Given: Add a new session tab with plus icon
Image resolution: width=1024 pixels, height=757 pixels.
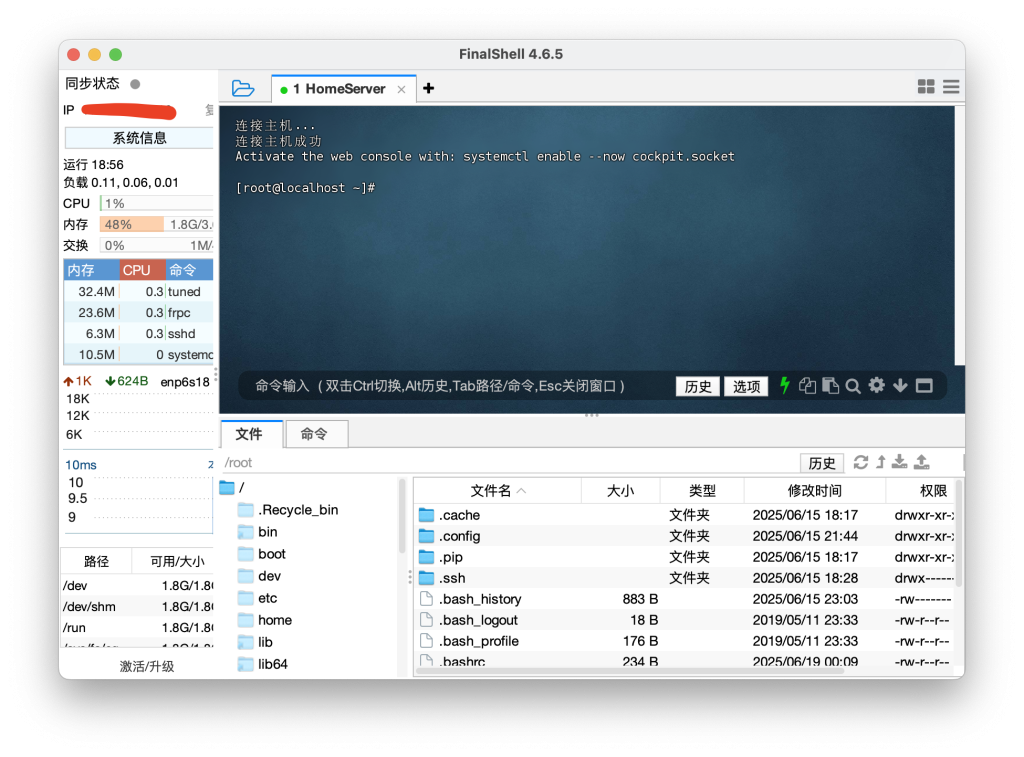Looking at the screenshot, I should point(429,88).
